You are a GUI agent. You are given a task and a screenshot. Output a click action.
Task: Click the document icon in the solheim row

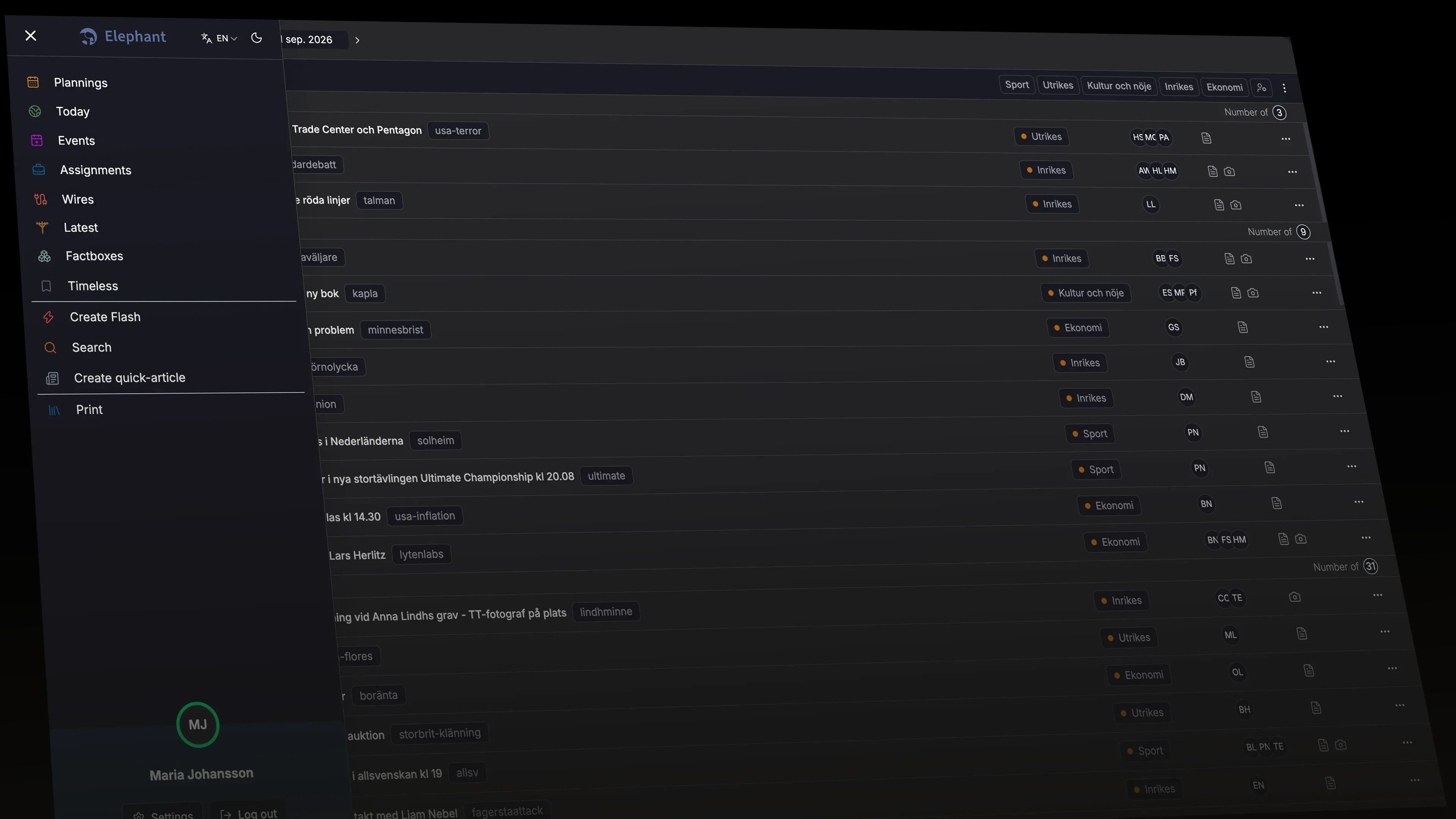(1263, 432)
